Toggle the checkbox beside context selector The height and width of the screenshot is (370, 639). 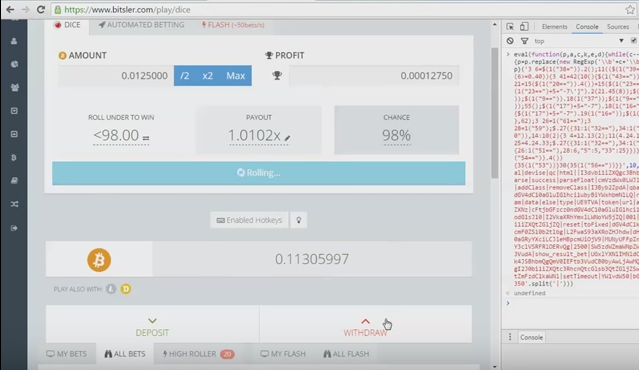[634, 41]
